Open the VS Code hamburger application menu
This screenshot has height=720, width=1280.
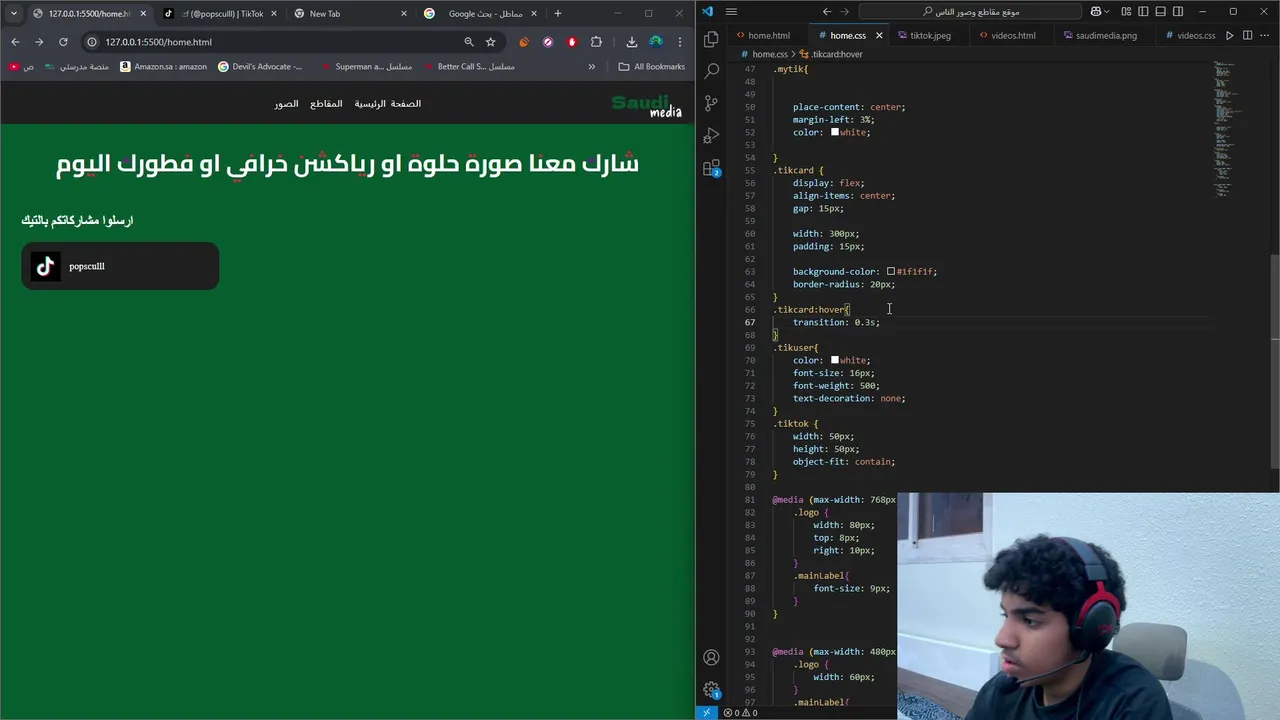tap(732, 12)
